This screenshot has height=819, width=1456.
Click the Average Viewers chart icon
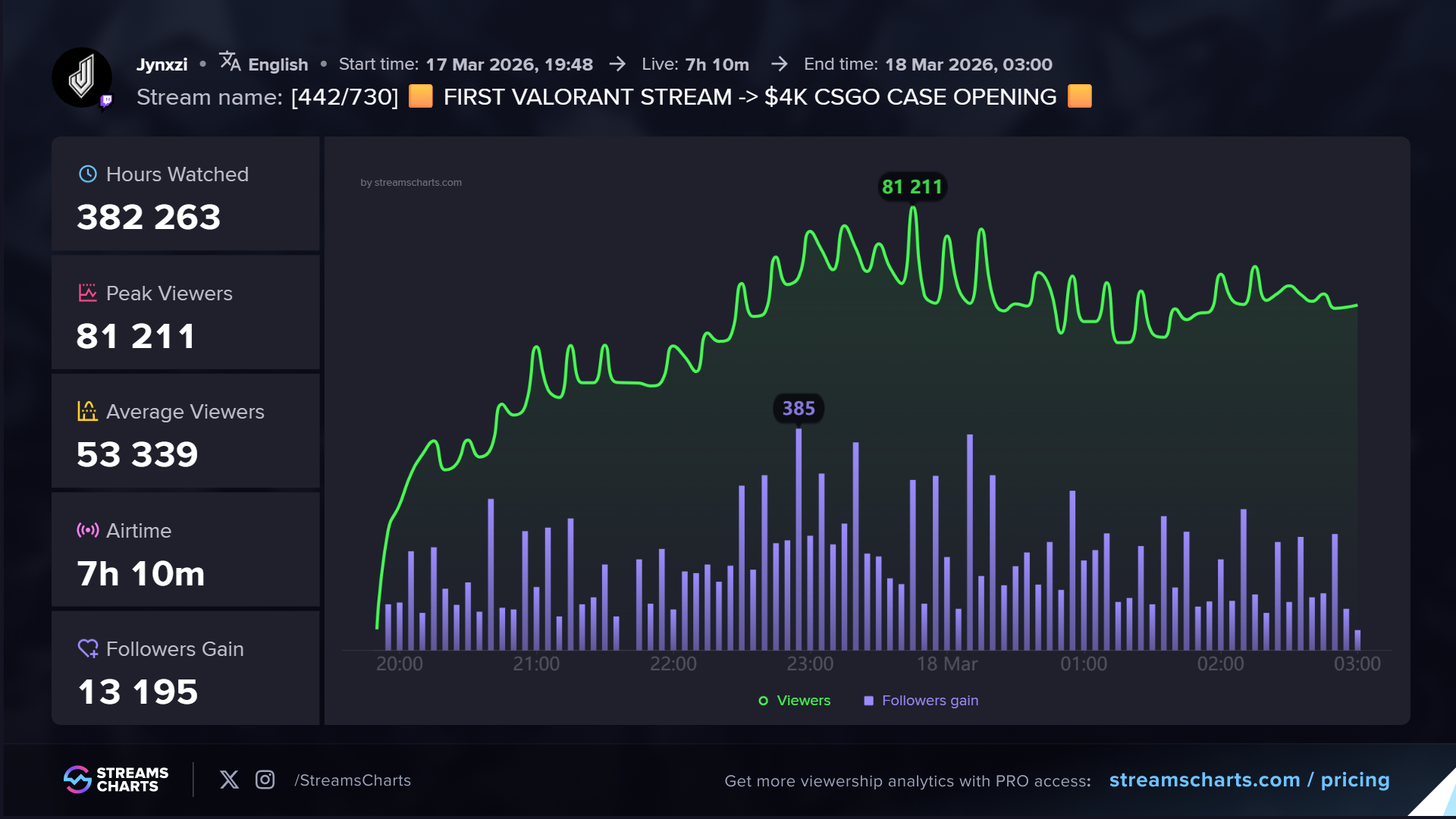coord(88,411)
